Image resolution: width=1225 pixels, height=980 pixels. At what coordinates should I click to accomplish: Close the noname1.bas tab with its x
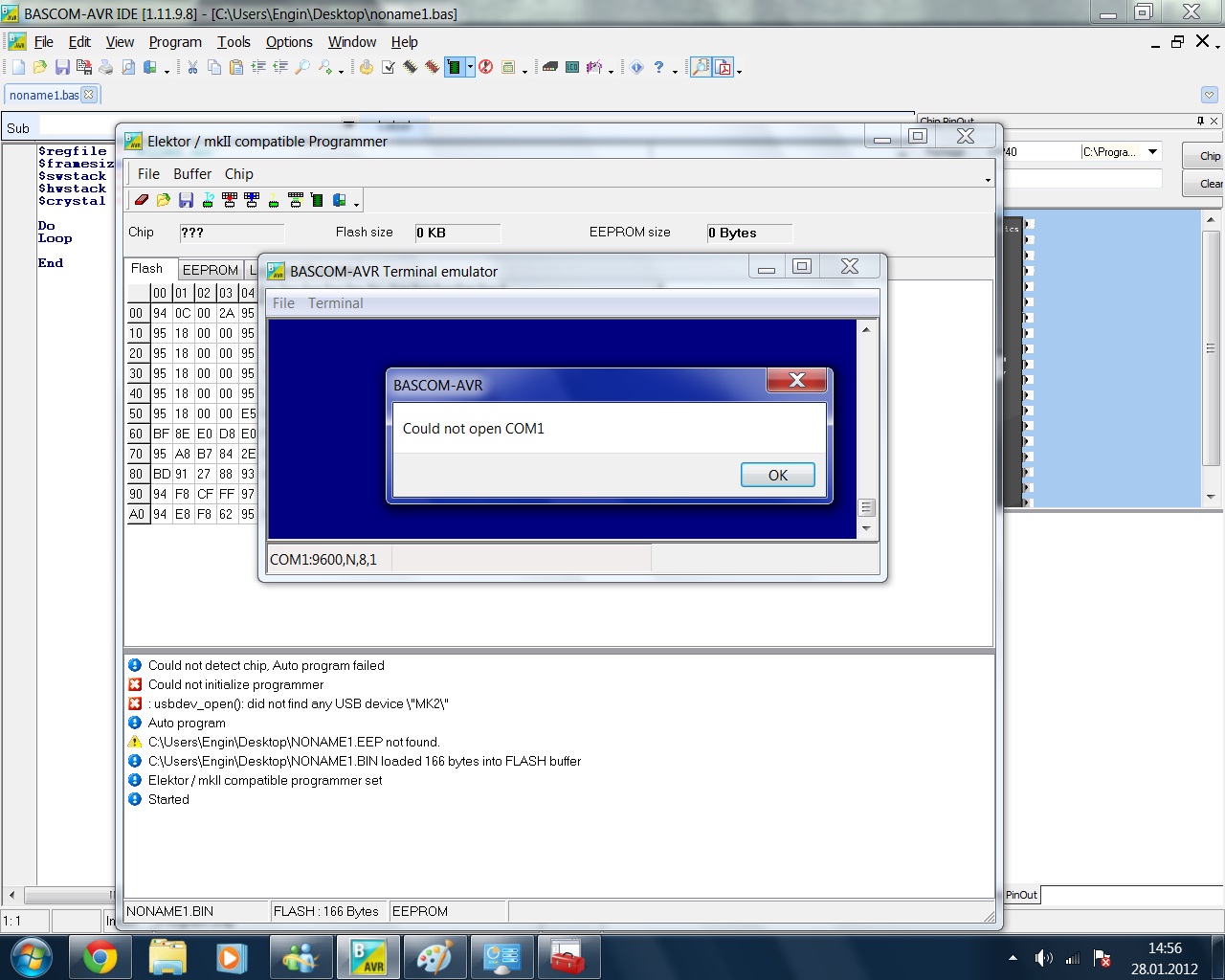click(89, 95)
